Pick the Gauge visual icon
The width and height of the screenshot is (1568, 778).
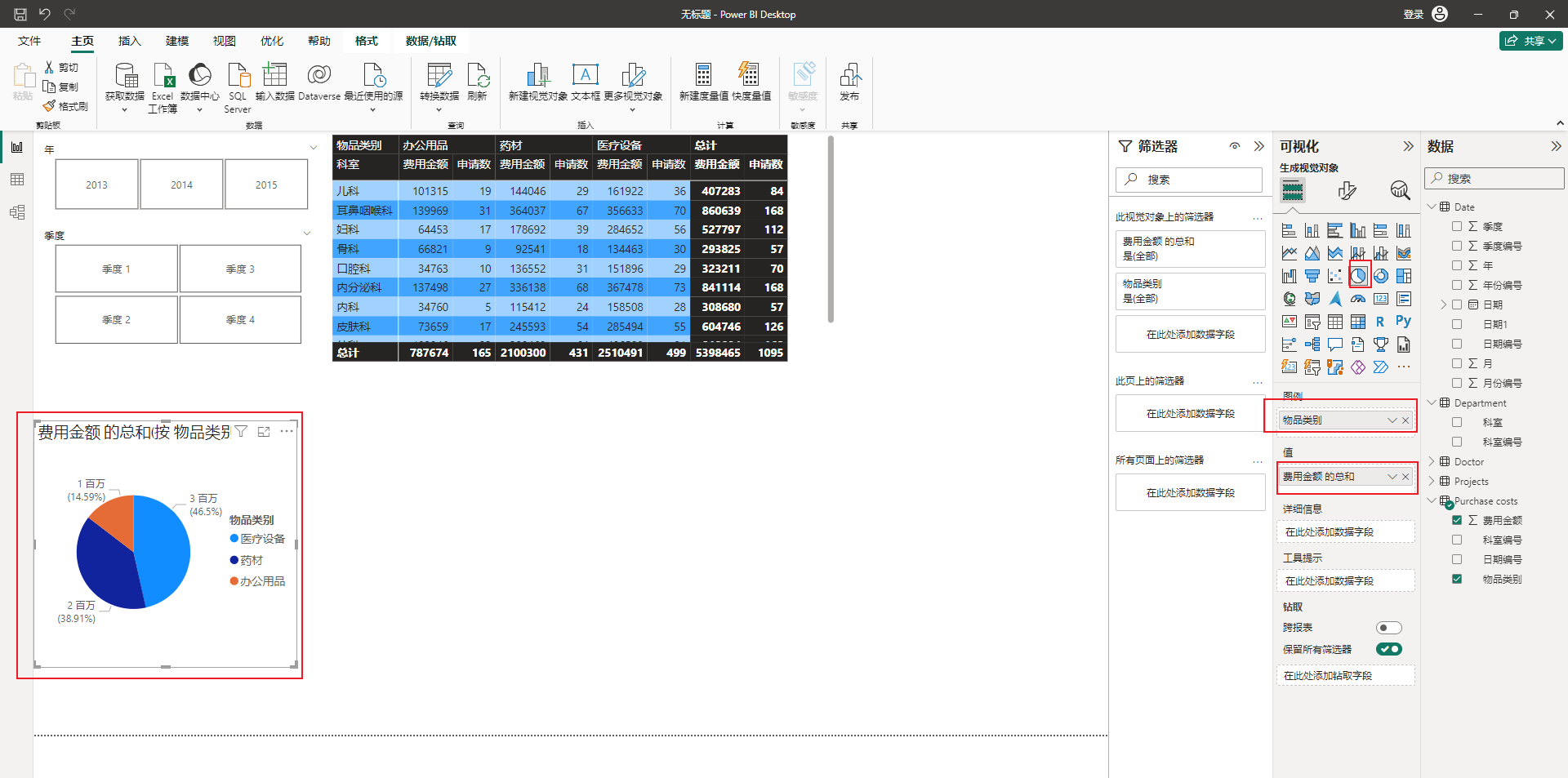pos(1358,299)
